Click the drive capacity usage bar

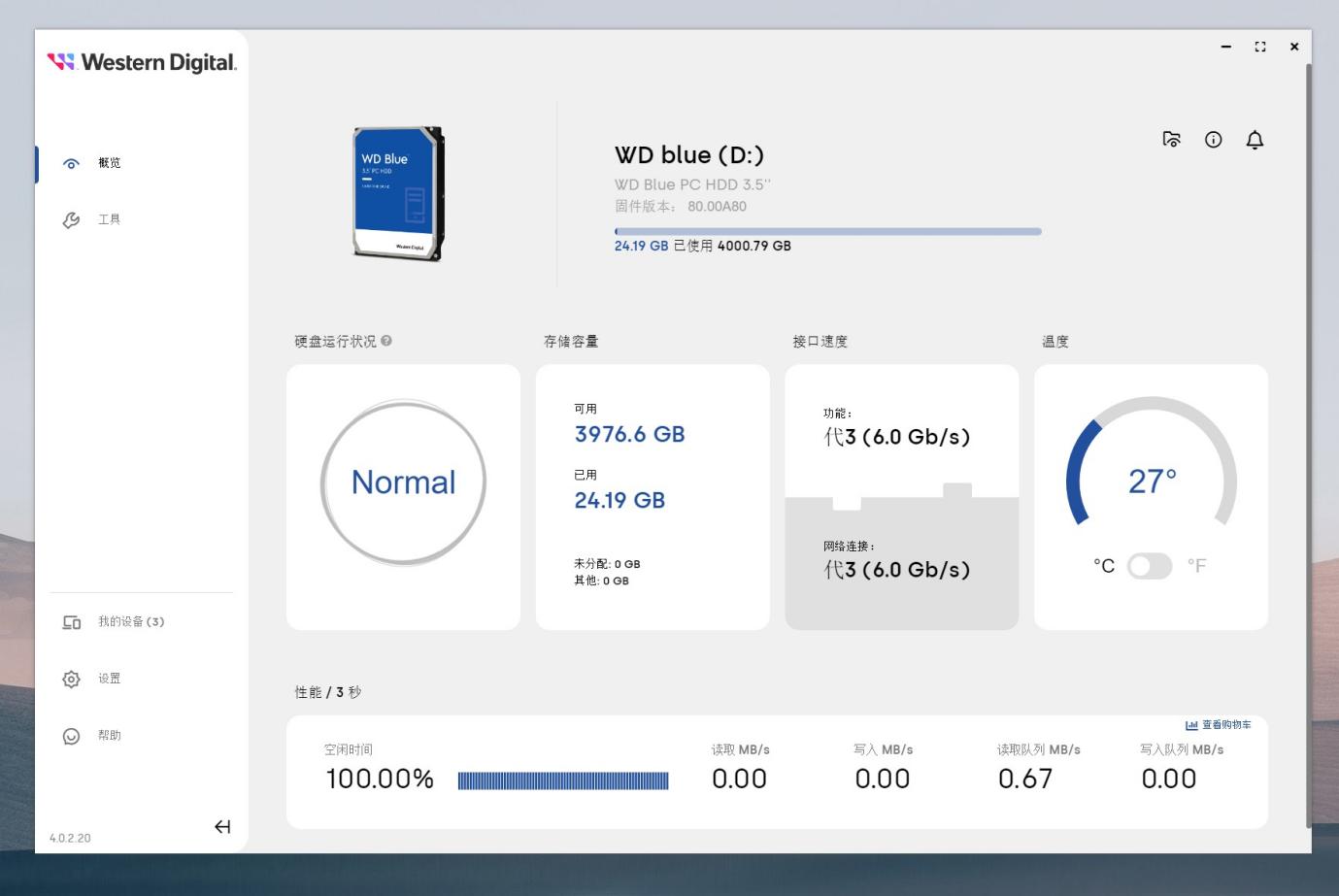tap(827, 232)
